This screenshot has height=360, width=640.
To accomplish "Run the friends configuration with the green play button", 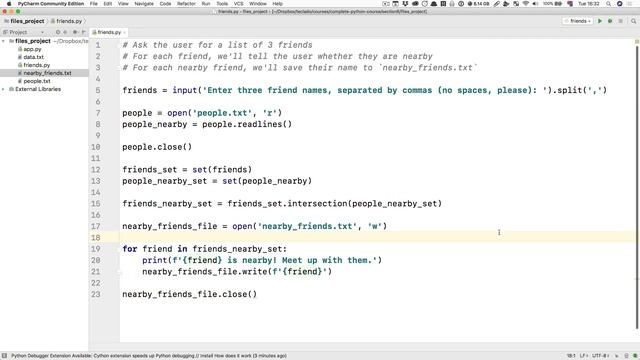I will pos(600,21).
